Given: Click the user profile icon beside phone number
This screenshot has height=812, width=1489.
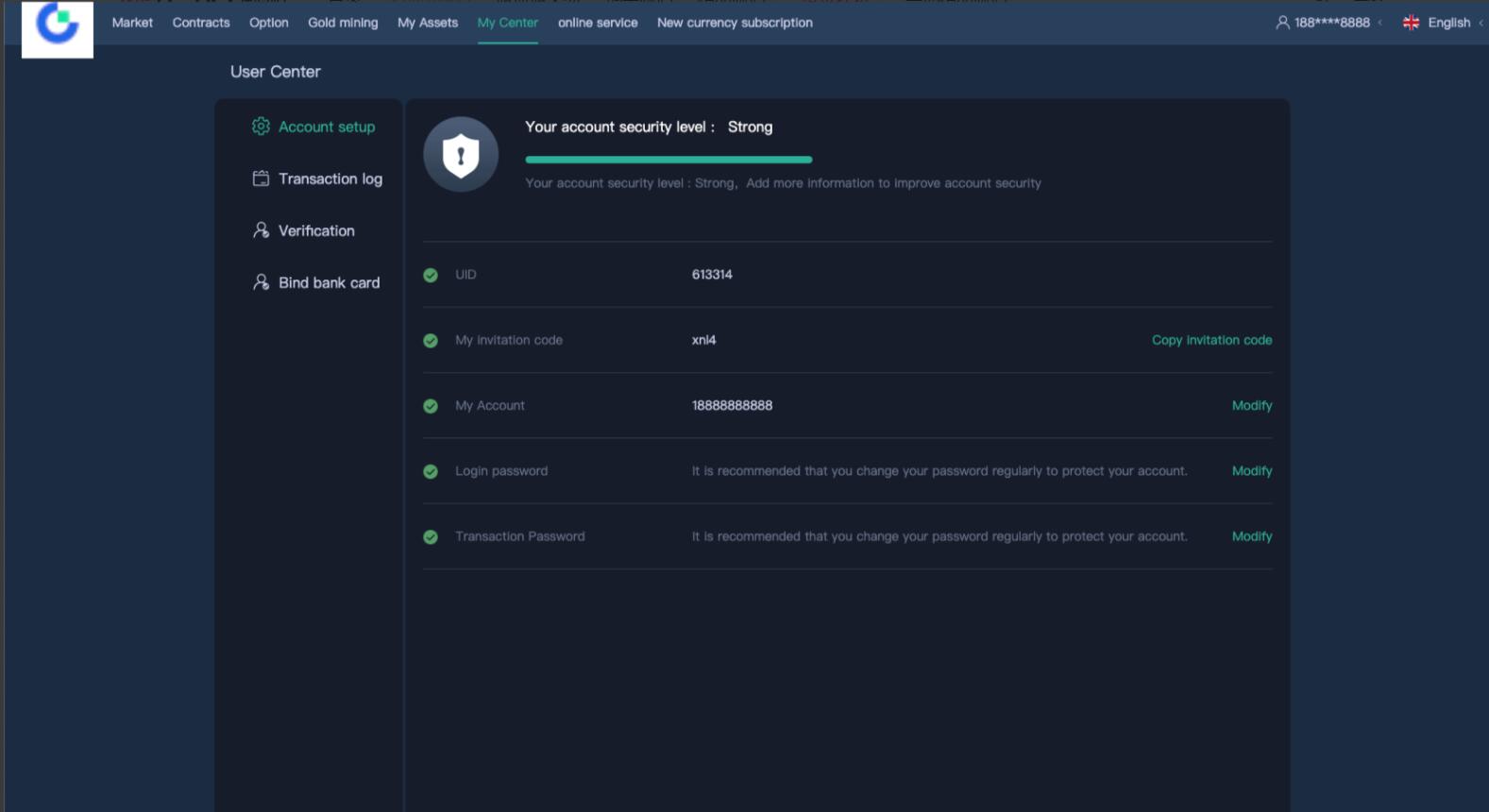Looking at the screenshot, I should click(x=1282, y=23).
